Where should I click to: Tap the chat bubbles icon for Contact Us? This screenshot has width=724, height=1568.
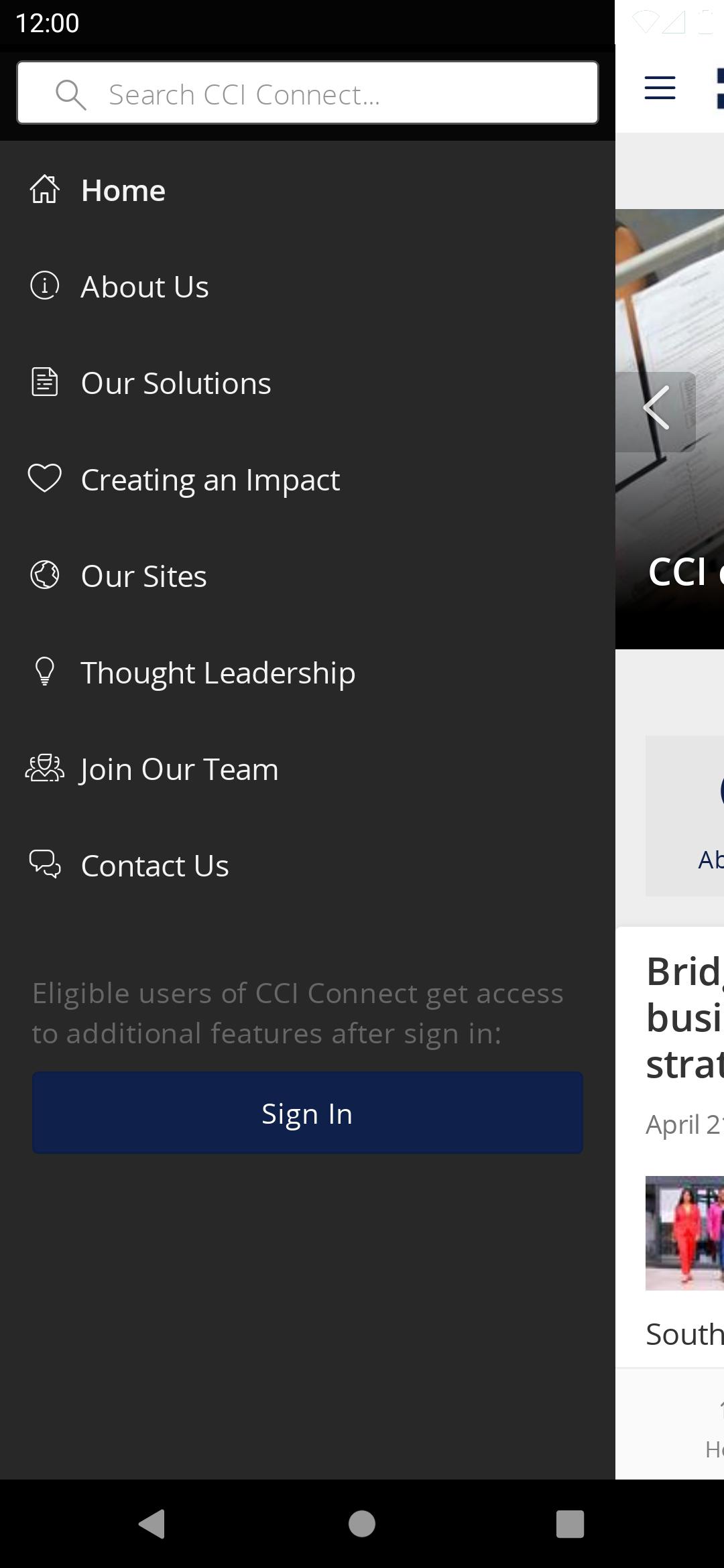(44, 864)
